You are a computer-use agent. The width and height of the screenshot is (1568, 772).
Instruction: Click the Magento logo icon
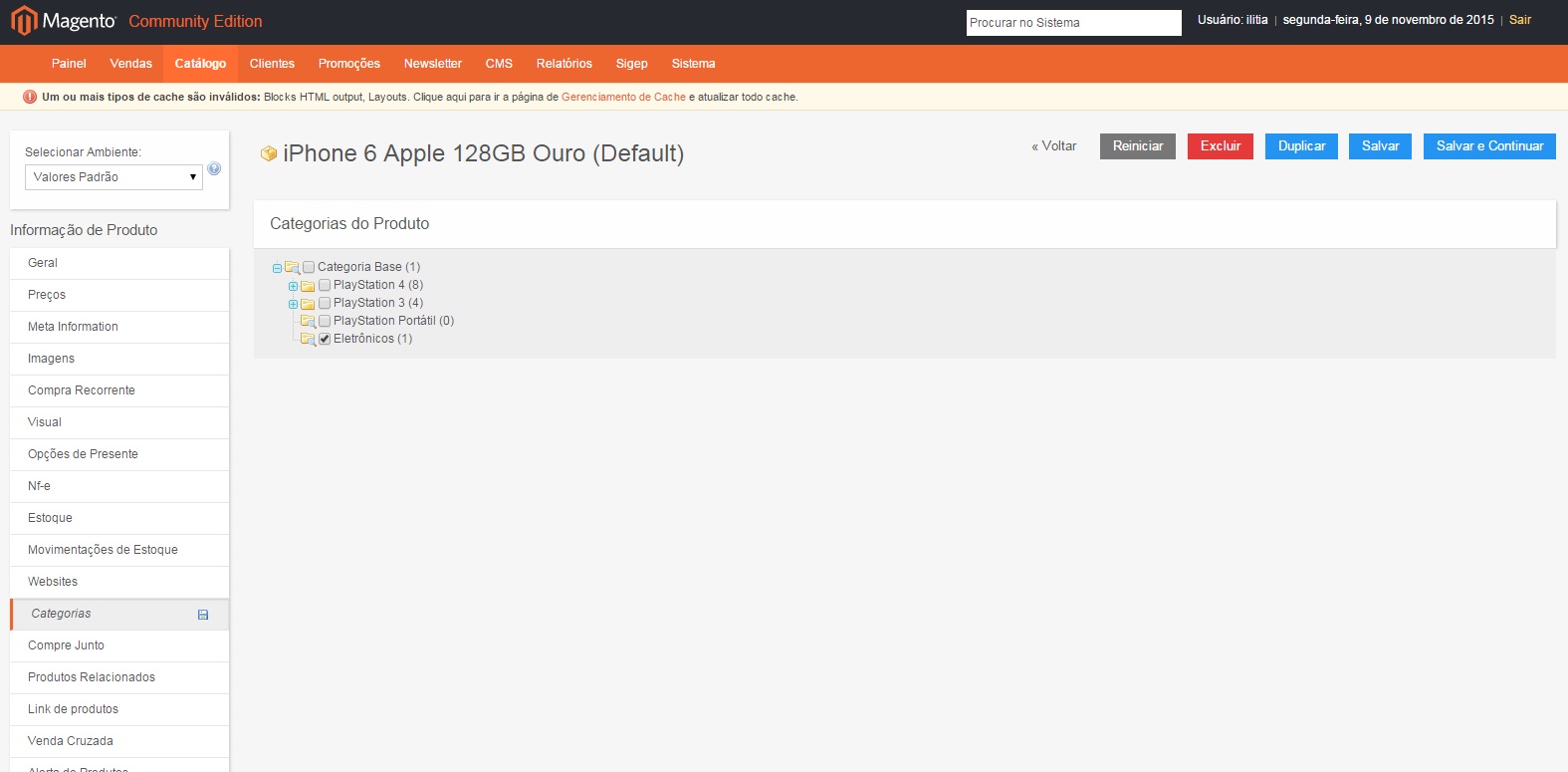(x=24, y=21)
